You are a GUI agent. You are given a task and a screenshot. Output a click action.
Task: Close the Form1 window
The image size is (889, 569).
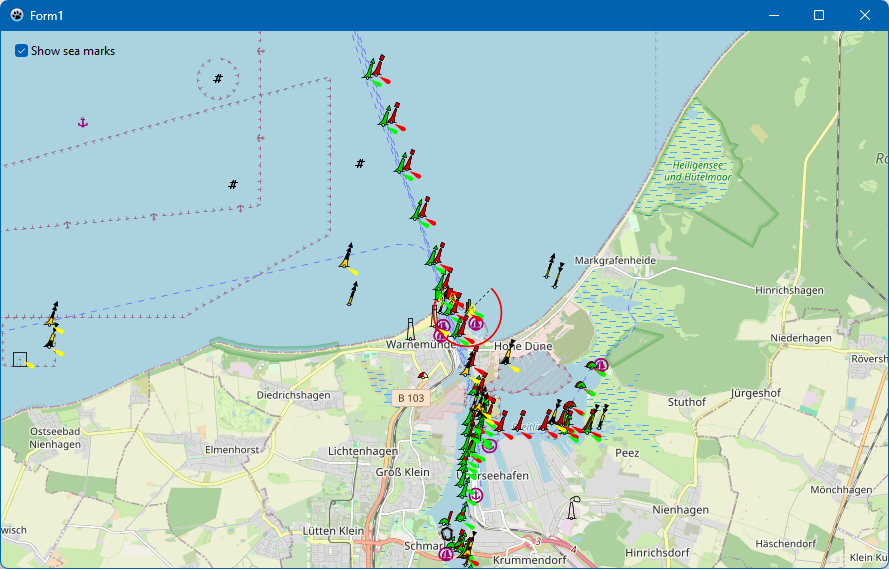tap(864, 15)
